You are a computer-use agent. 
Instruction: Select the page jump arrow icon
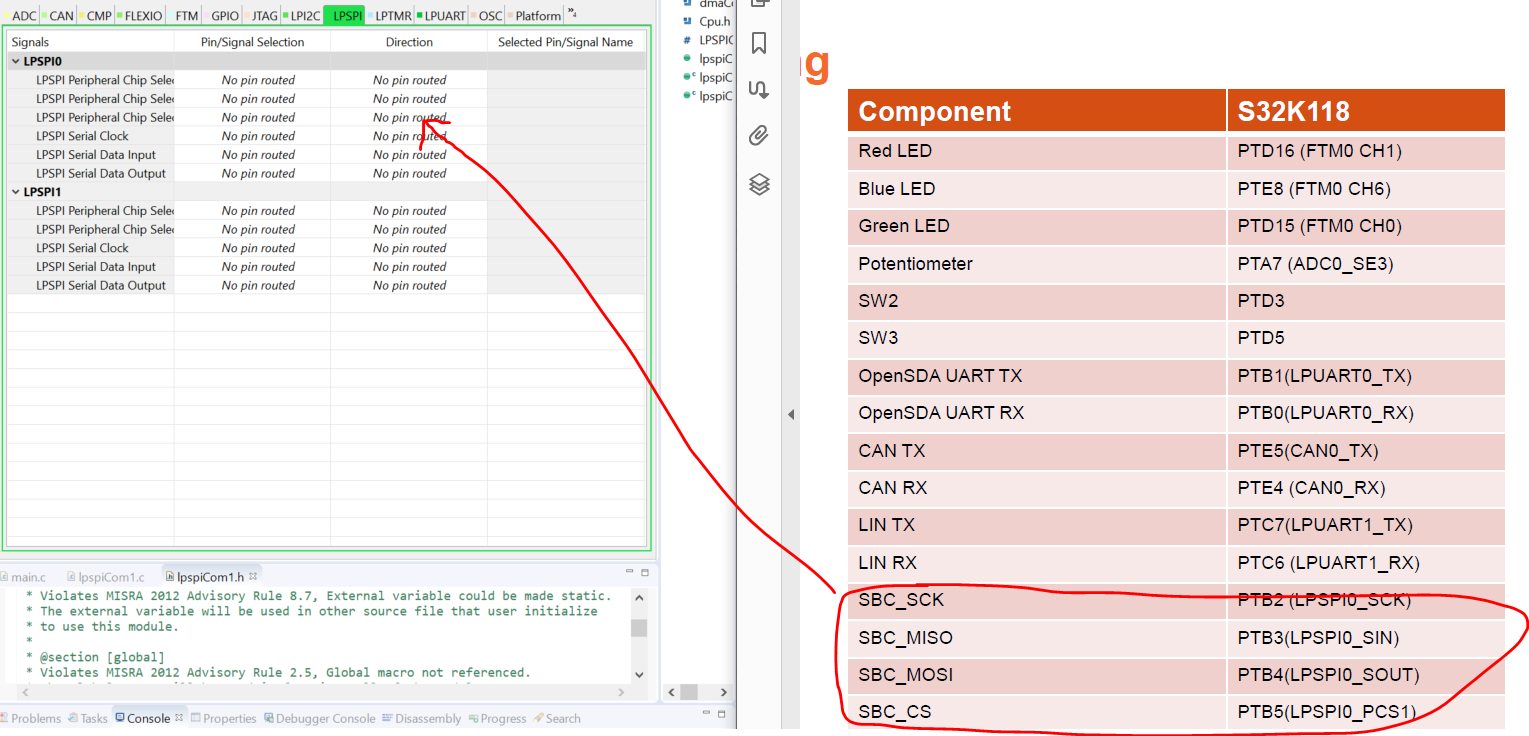coord(758,90)
